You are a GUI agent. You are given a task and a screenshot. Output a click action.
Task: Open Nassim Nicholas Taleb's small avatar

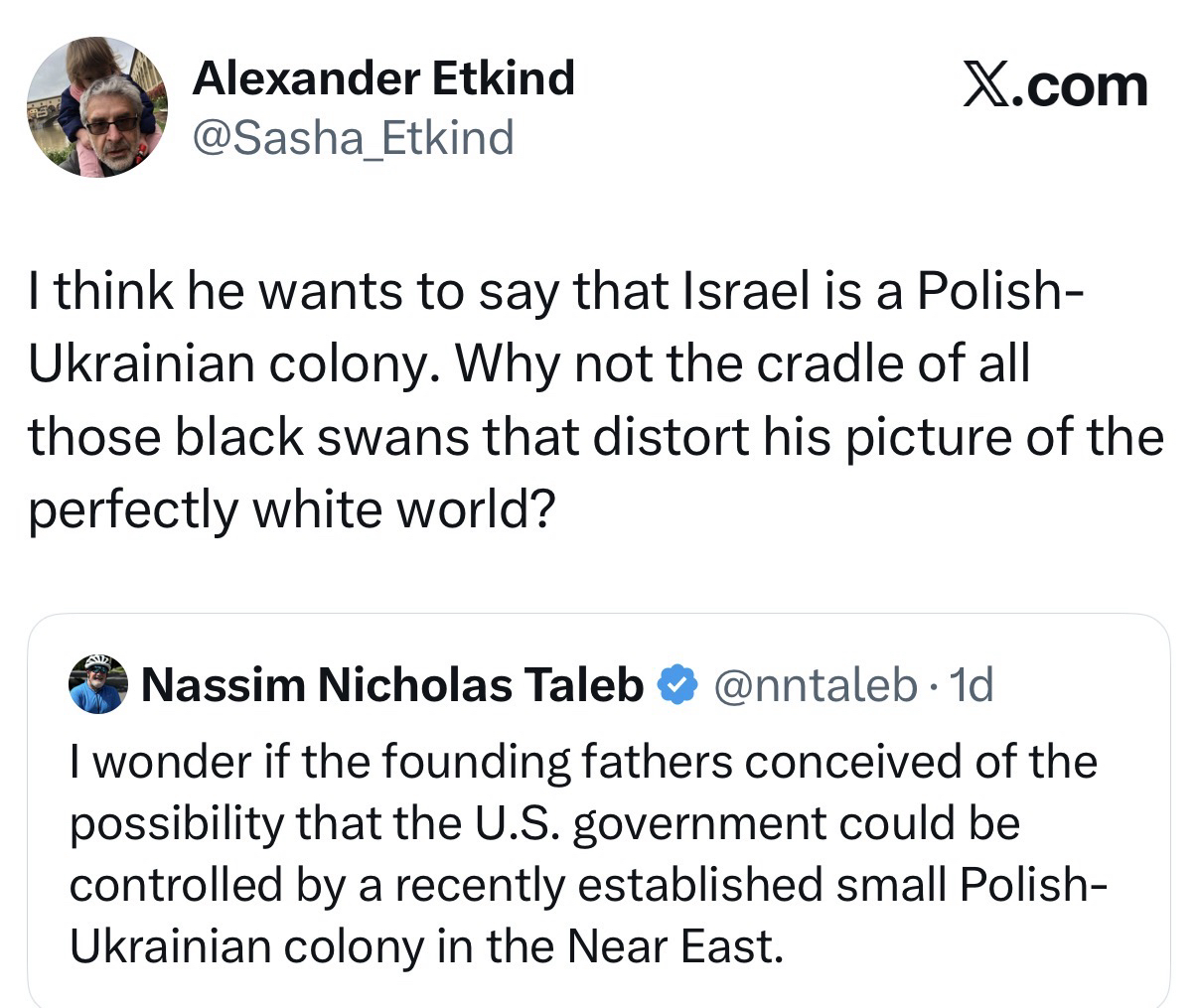[99, 683]
